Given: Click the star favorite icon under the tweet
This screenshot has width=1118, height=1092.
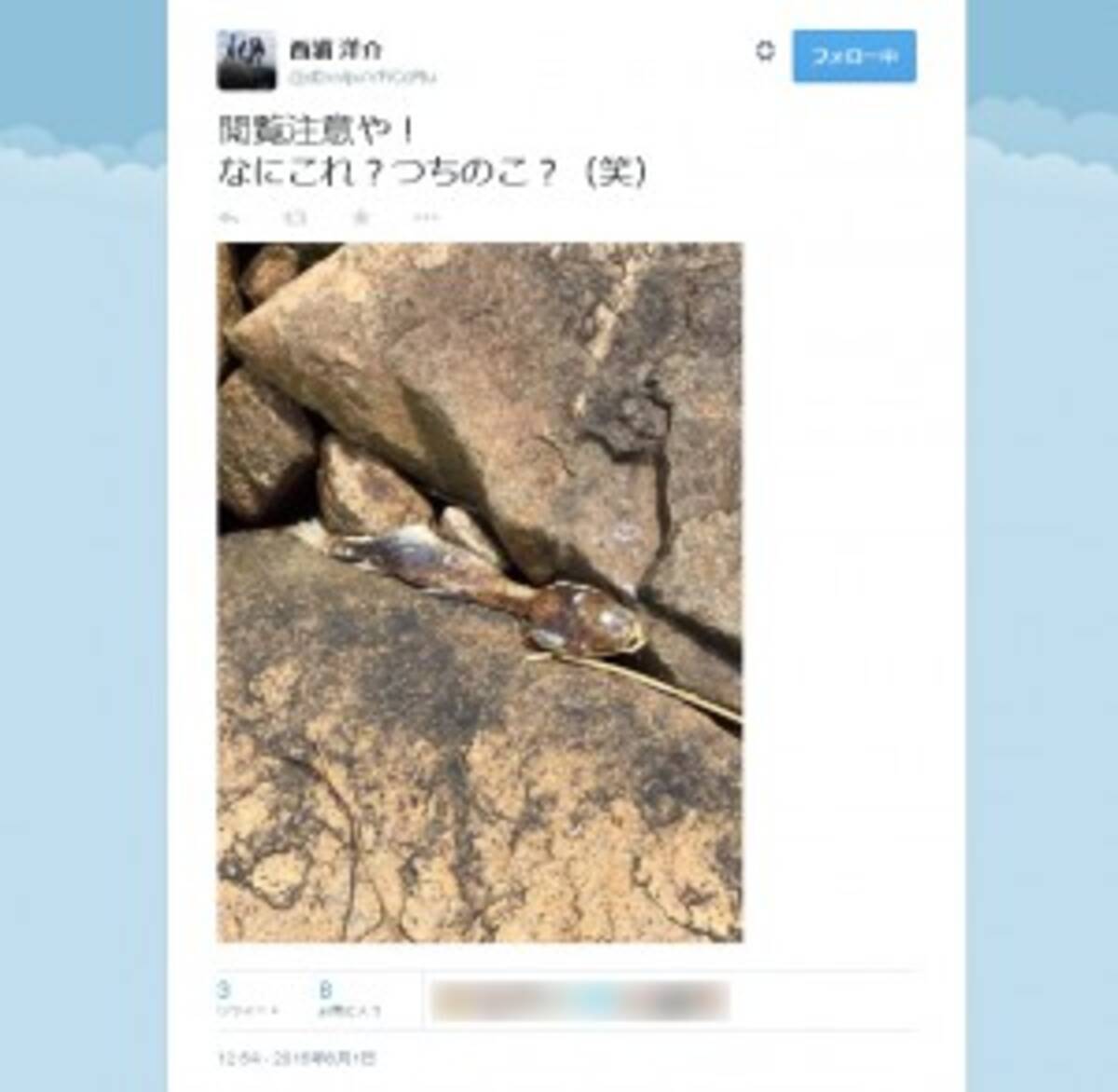Looking at the screenshot, I should (x=361, y=217).
